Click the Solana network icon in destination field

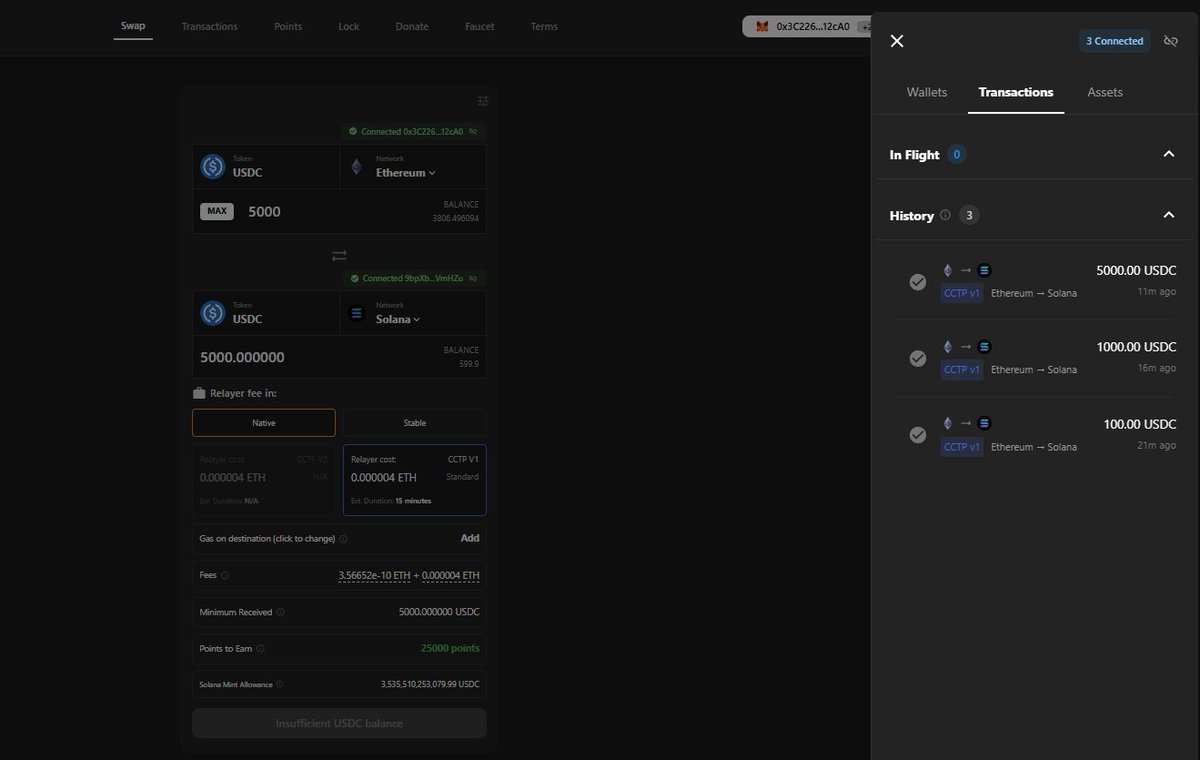click(x=356, y=312)
